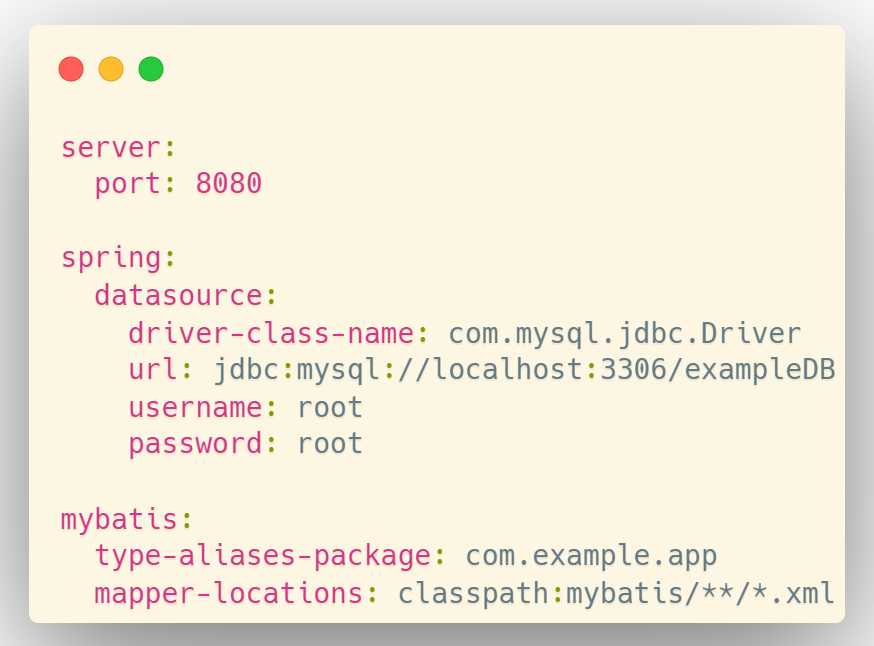
Task: Click the 'mapper-locations' key
Action: pos(229,594)
